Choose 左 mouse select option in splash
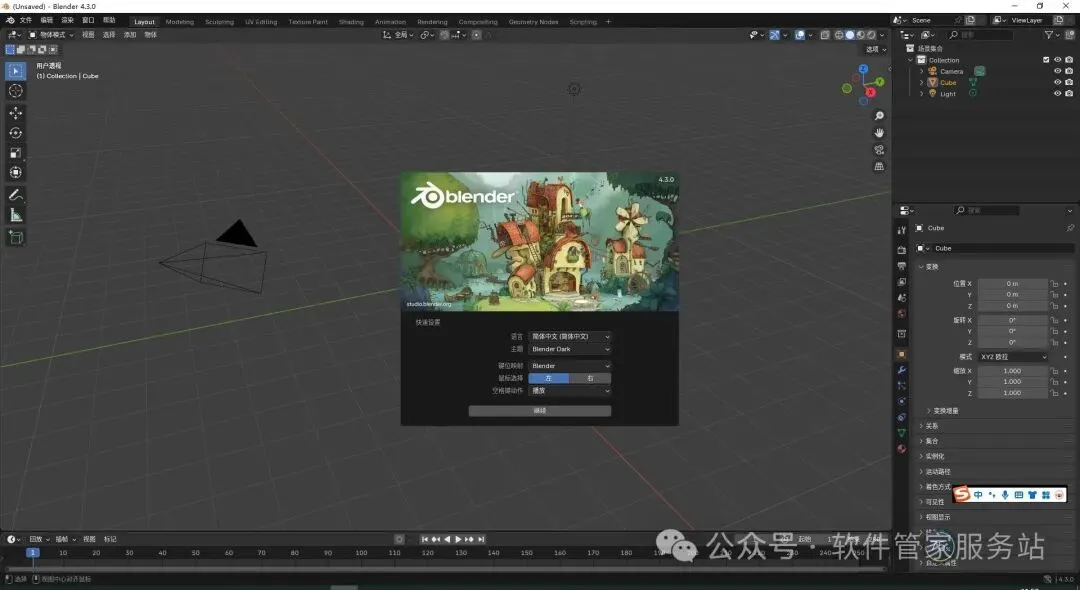This screenshot has height=590, width=1080. [x=549, y=378]
